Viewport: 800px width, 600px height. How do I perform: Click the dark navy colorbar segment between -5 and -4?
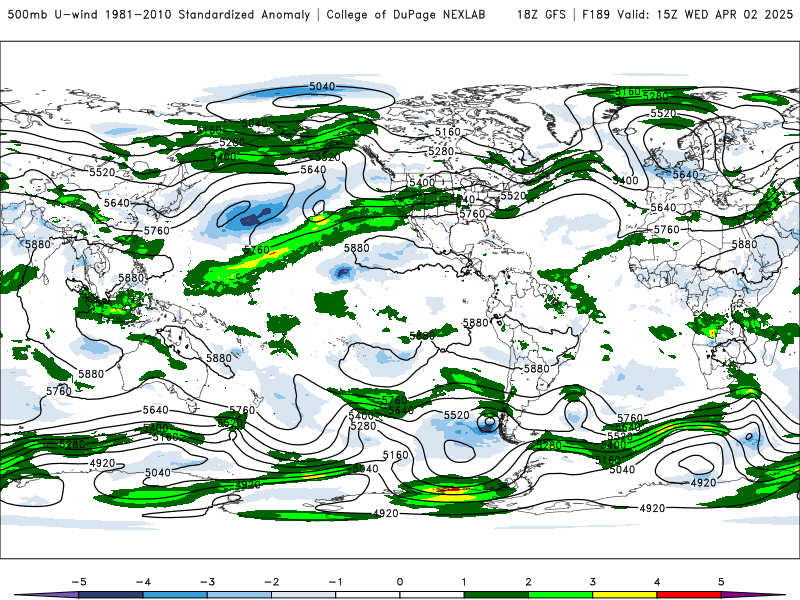[111, 595]
